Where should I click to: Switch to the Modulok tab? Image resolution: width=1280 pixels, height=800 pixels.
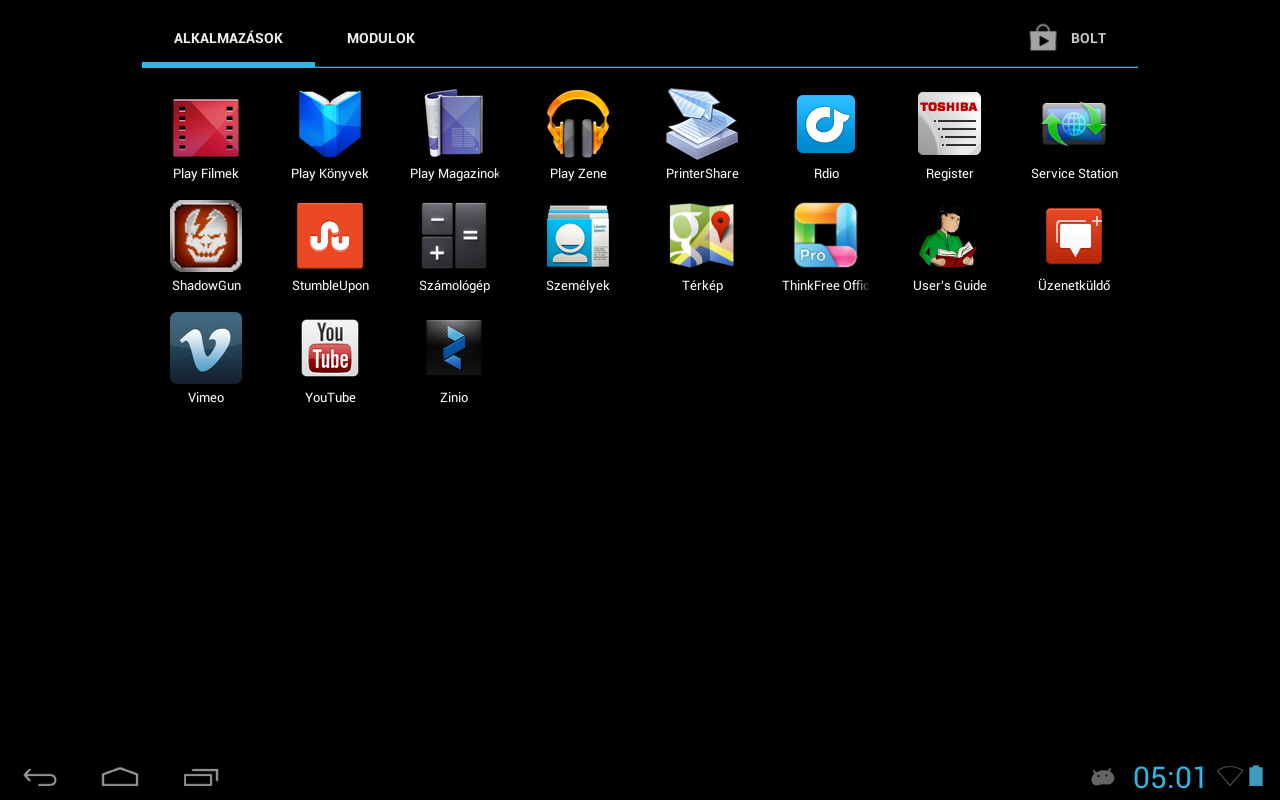pos(381,38)
